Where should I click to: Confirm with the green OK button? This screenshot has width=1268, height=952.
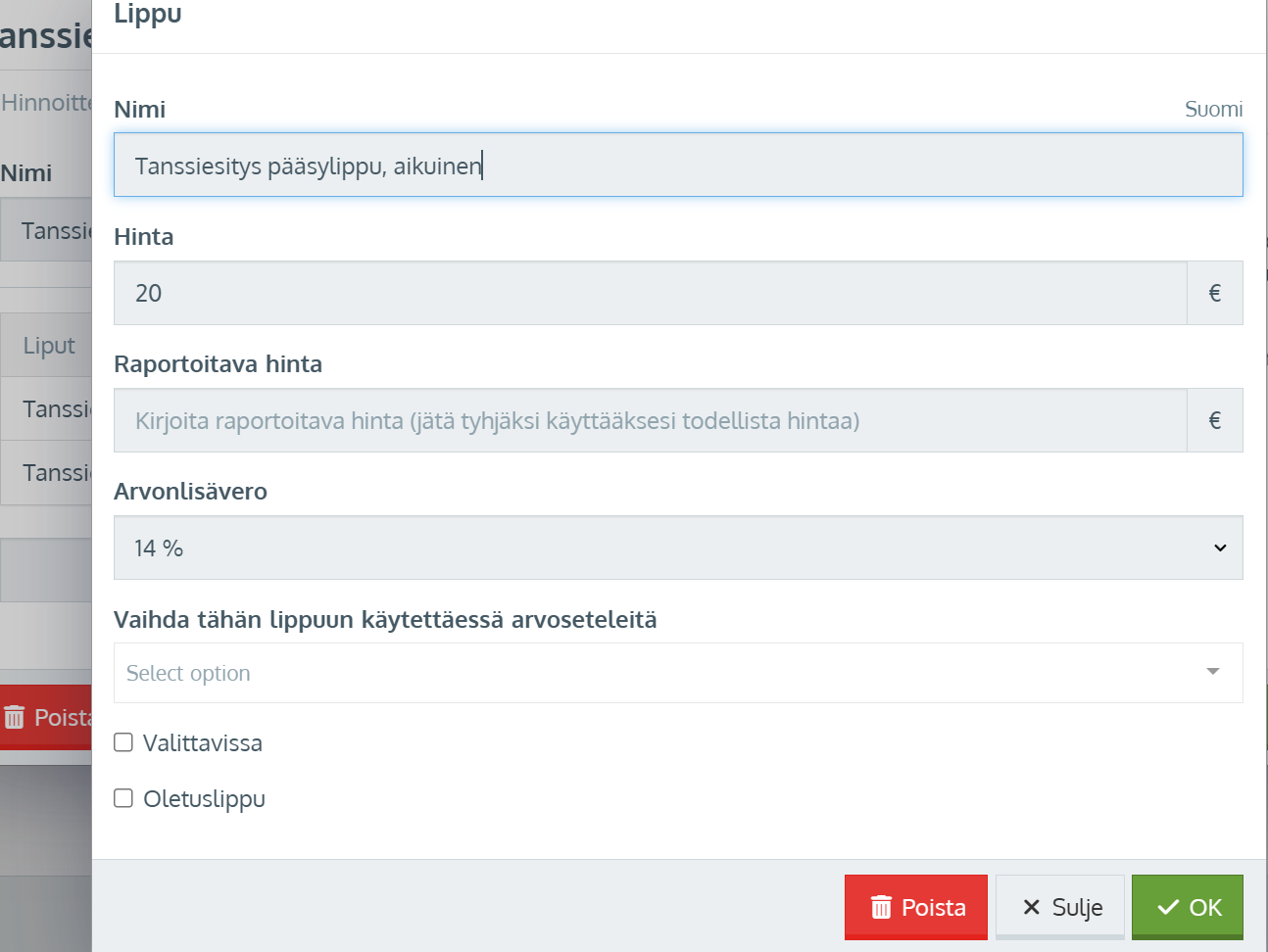pyautogui.click(x=1188, y=907)
